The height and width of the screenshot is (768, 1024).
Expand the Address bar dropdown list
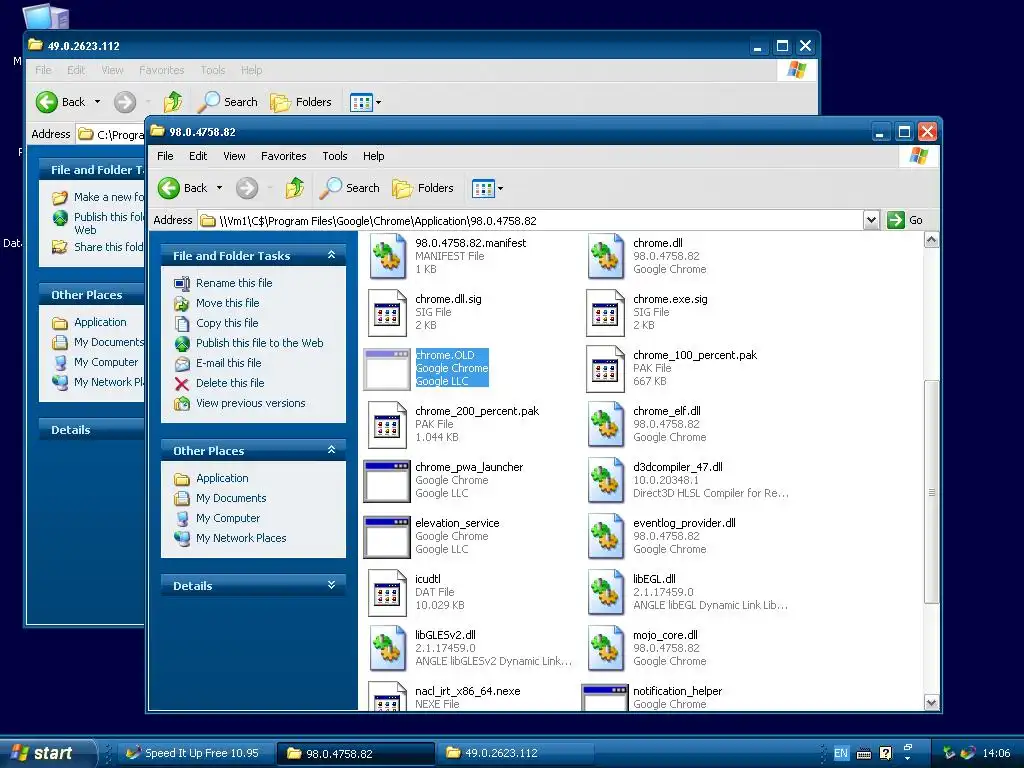pyautogui.click(x=871, y=220)
